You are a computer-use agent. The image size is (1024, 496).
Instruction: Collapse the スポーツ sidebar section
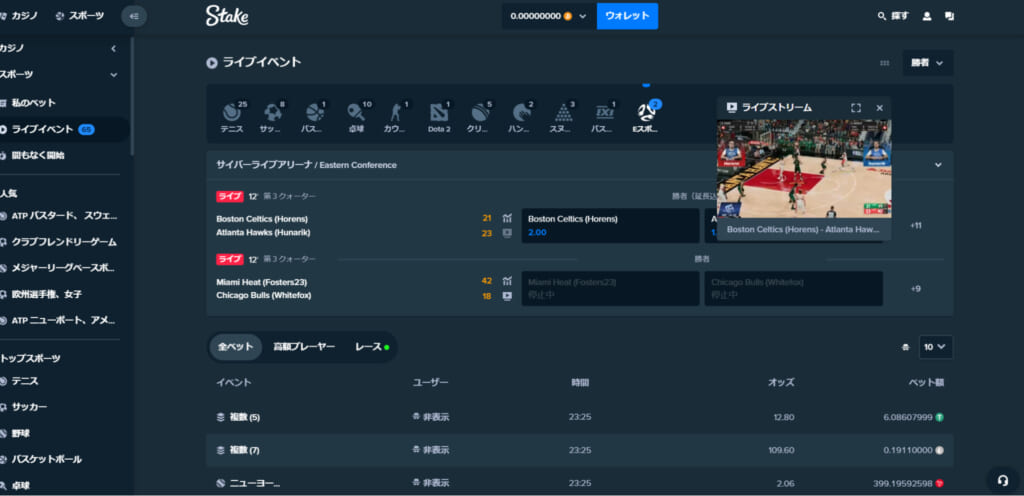113,74
